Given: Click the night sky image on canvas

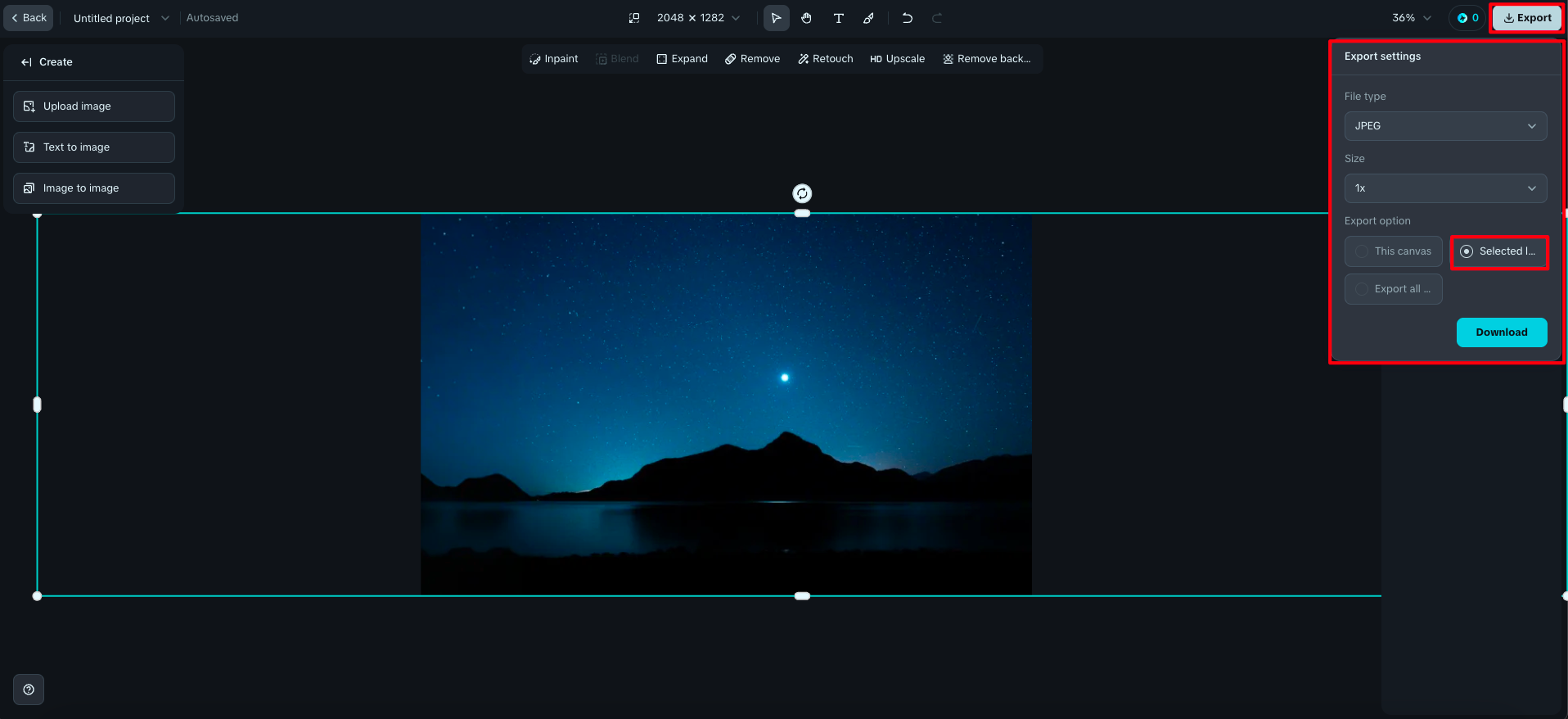Looking at the screenshot, I should pos(726,405).
